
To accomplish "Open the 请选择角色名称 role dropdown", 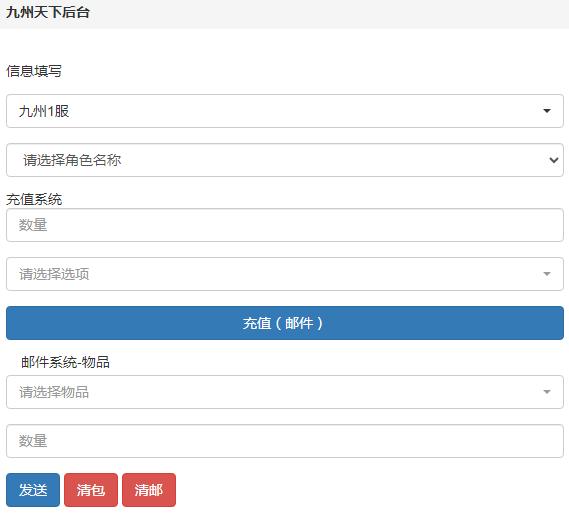I will [285, 160].
